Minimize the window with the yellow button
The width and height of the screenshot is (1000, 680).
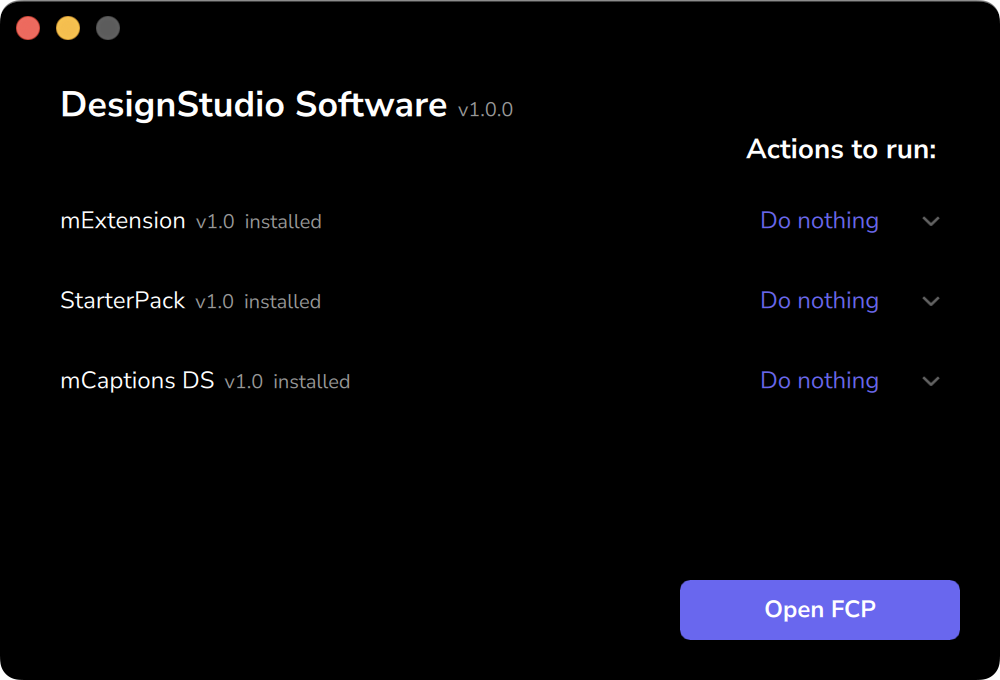68,28
